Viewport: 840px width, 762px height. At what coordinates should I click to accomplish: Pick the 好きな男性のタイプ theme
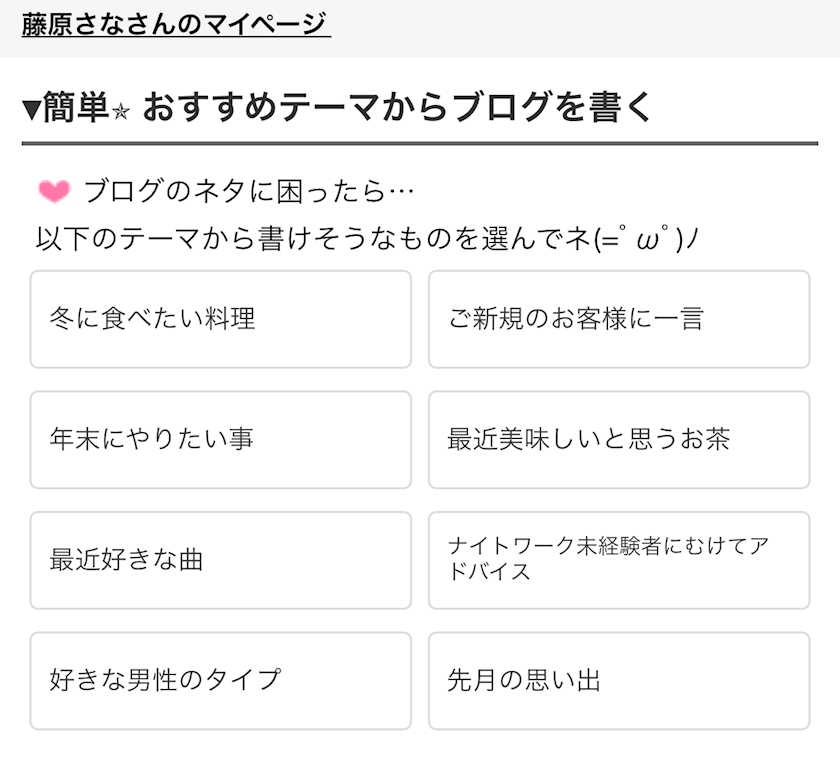[x=220, y=680]
